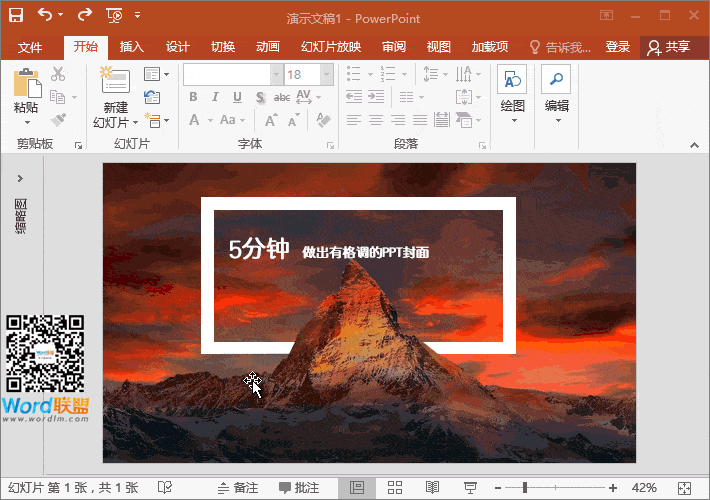Open the 字体 dialog launcher
Image resolution: width=710 pixels, height=500 pixels.
click(331, 145)
